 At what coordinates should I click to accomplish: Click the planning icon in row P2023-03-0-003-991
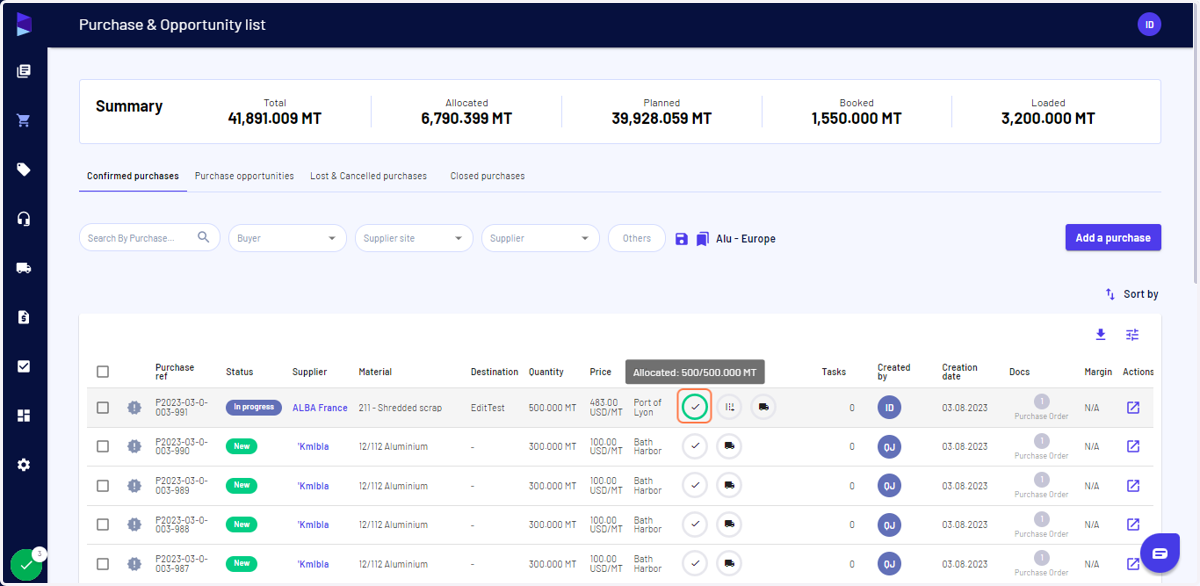[x=729, y=407]
